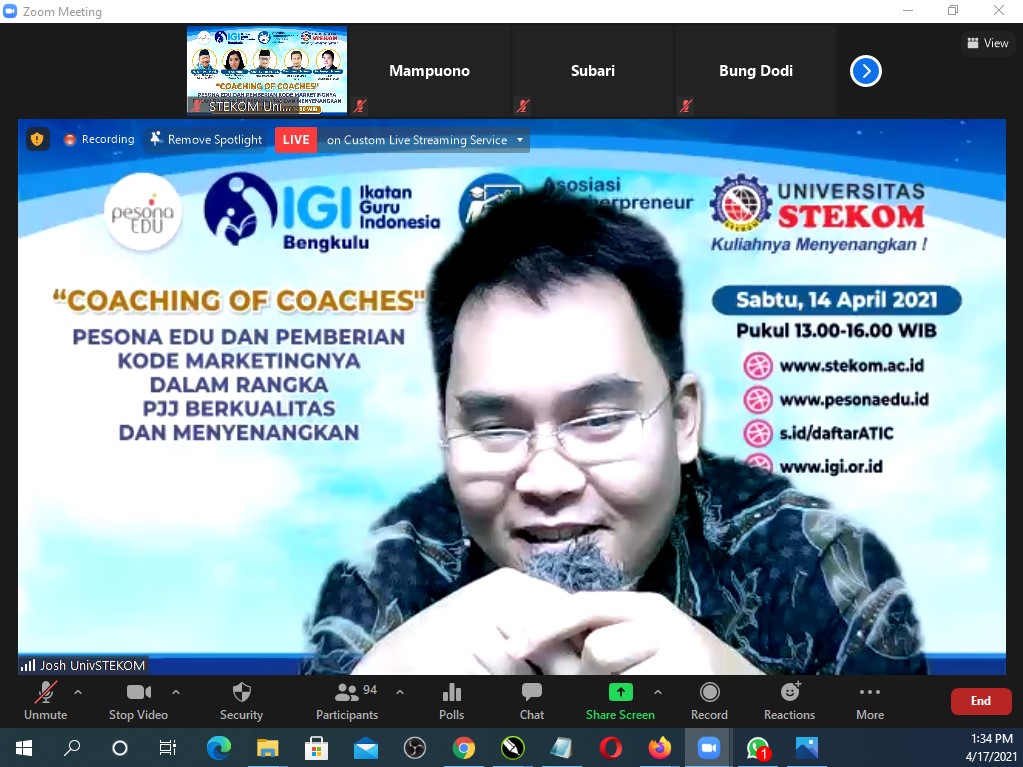This screenshot has height=767, width=1023.
Task: Switch to Zoom taskbar icon
Action: [x=709, y=747]
